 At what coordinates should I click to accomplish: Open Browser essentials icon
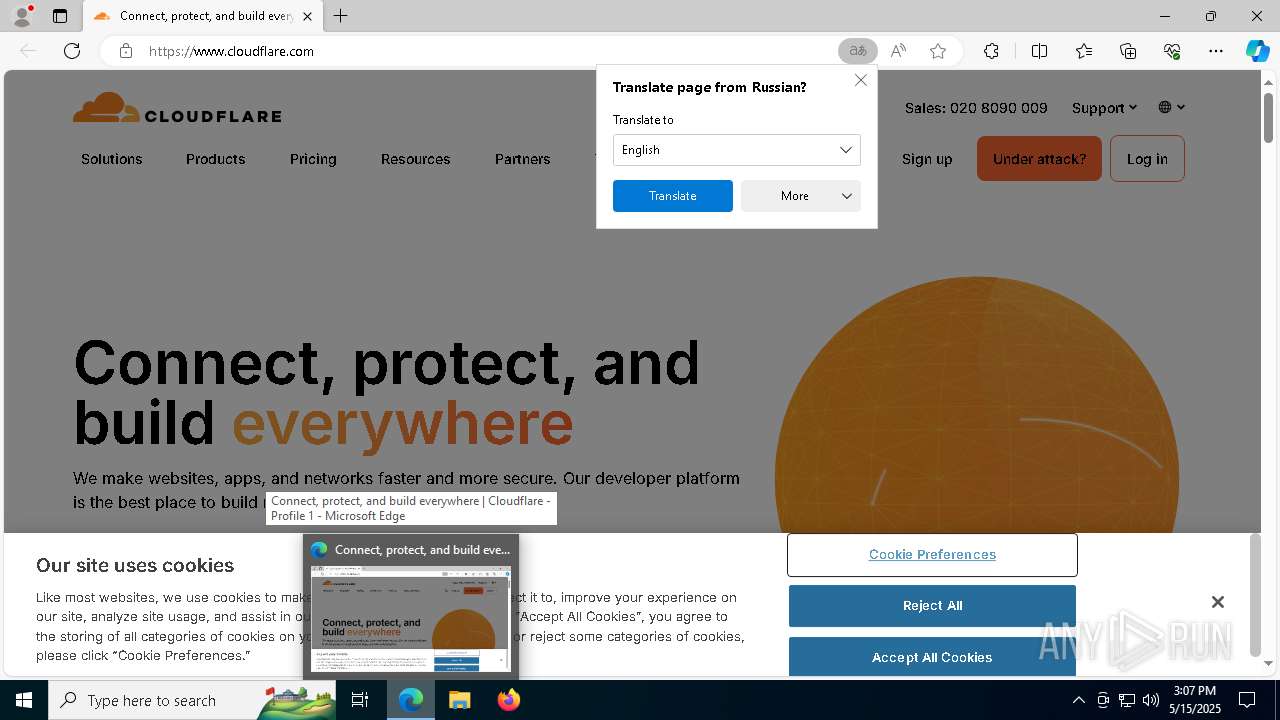pos(1172,51)
